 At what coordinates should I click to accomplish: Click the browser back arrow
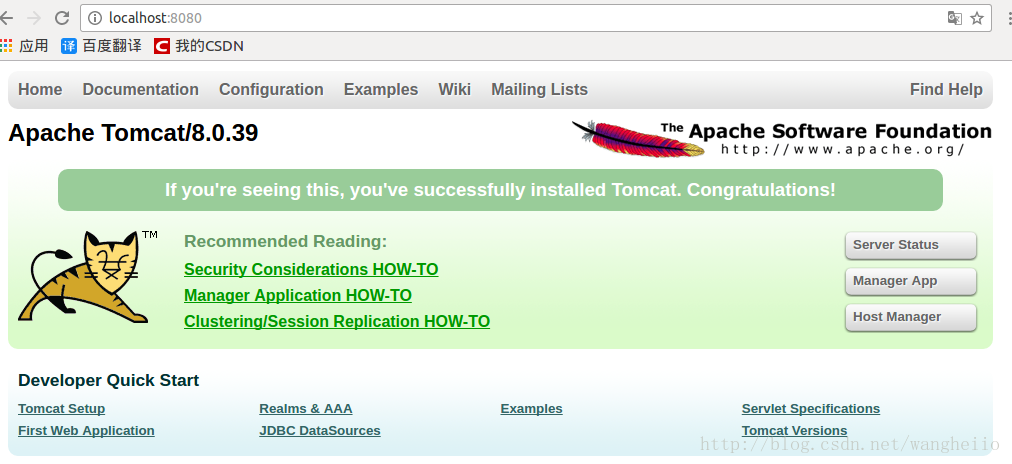[x=6, y=18]
